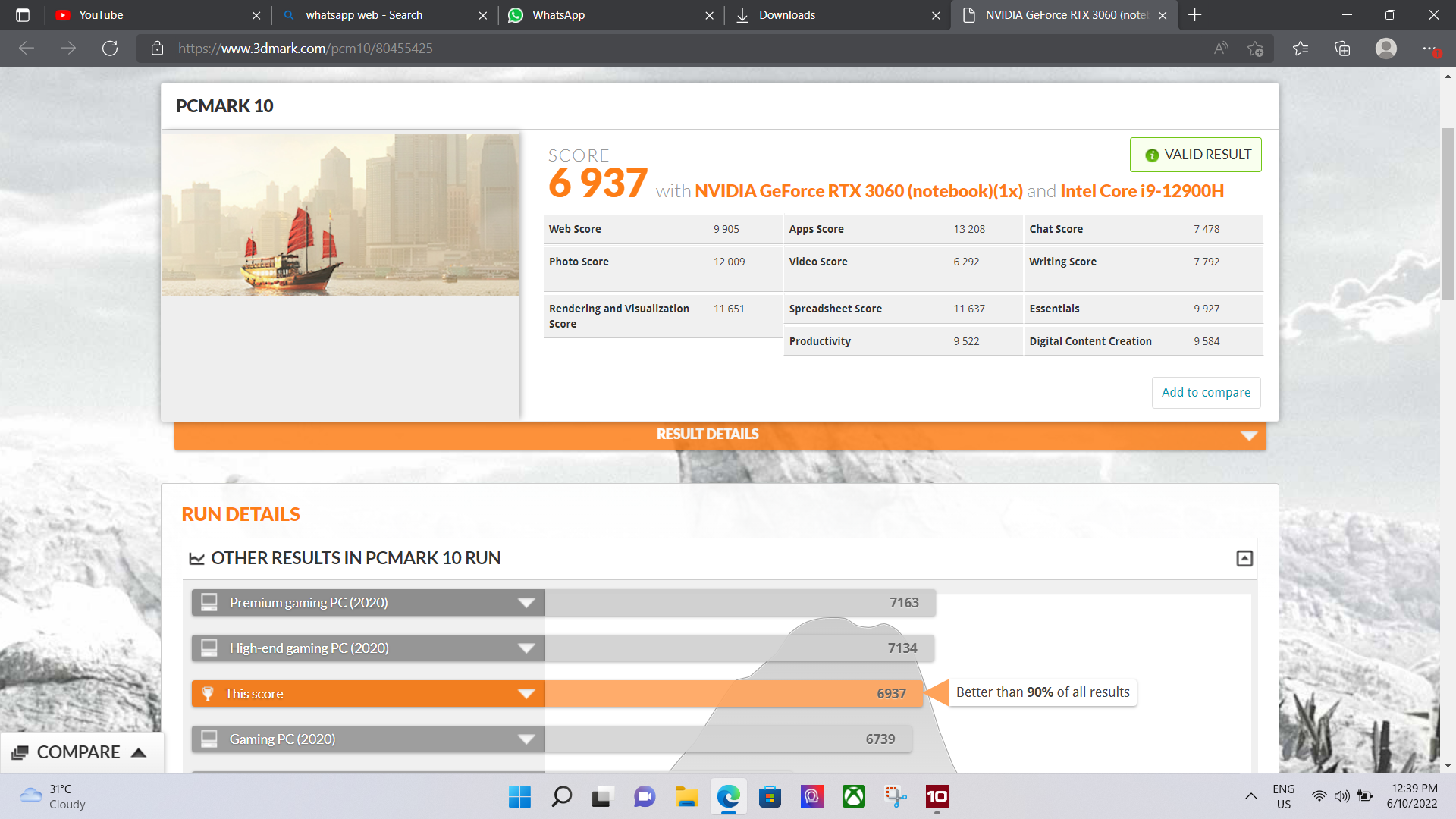Click the This score 6937 bar
The height and width of the screenshot is (819, 1456).
[733, 694]
